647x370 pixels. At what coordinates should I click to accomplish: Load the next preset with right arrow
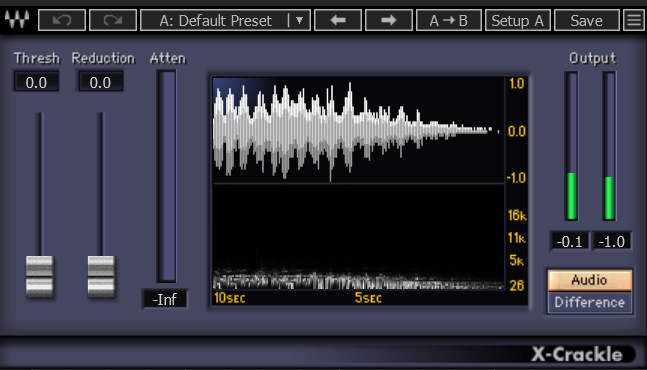click(389, 20)
